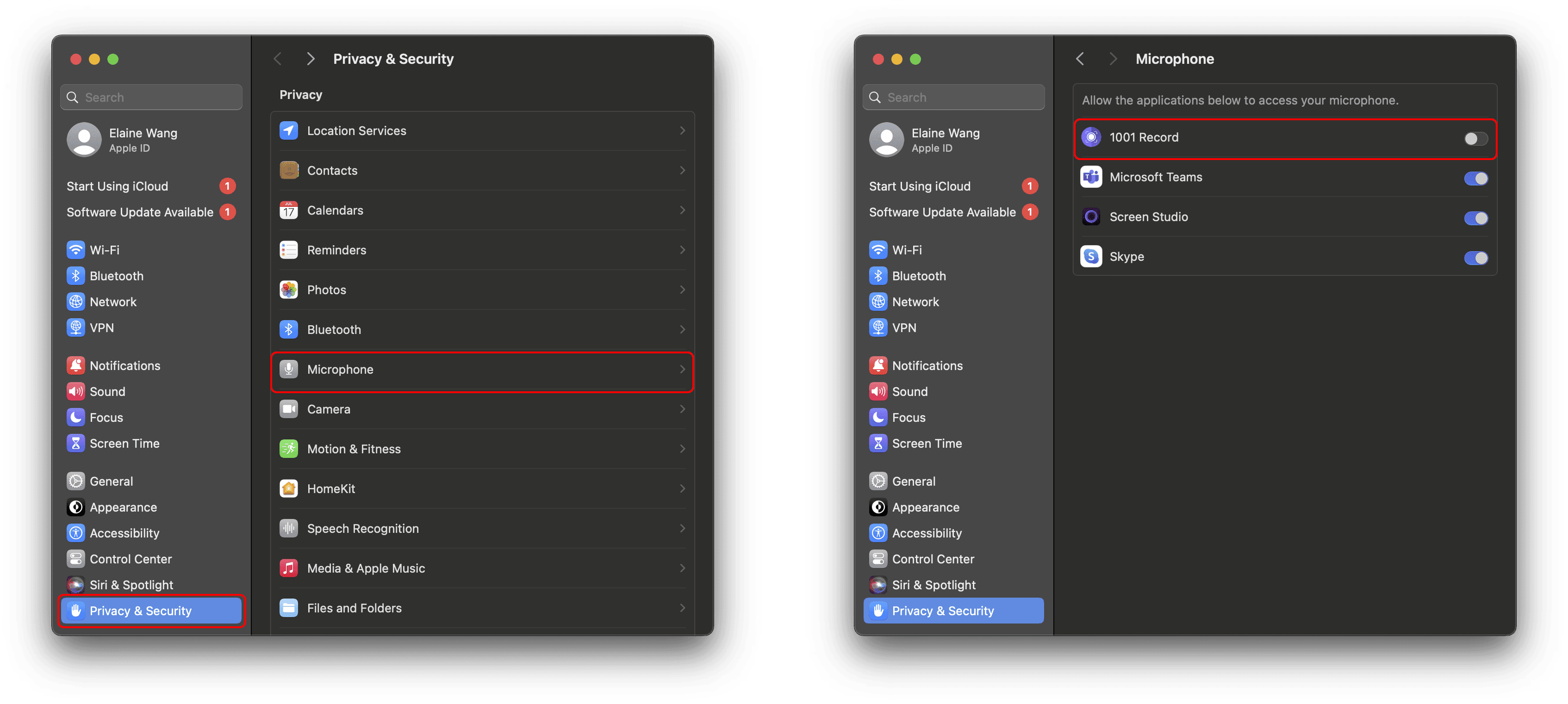Go back using Microphone window's back arrow
1568x704 pixels.
coord(1080,59)
